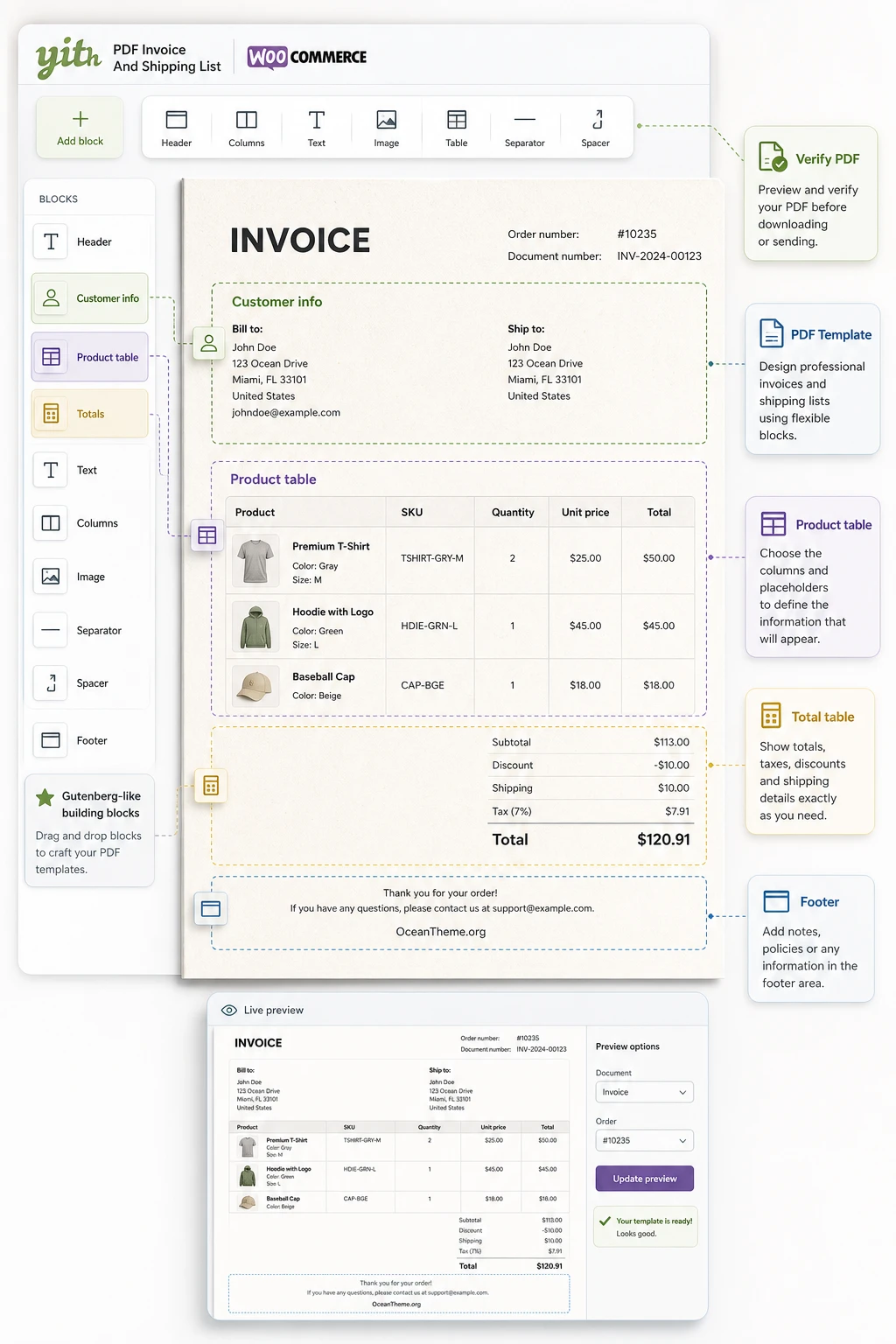The width and height of the screenshot is (896, 1344).
Task: Click the Product table callout card icon
Action: [773, 524]
